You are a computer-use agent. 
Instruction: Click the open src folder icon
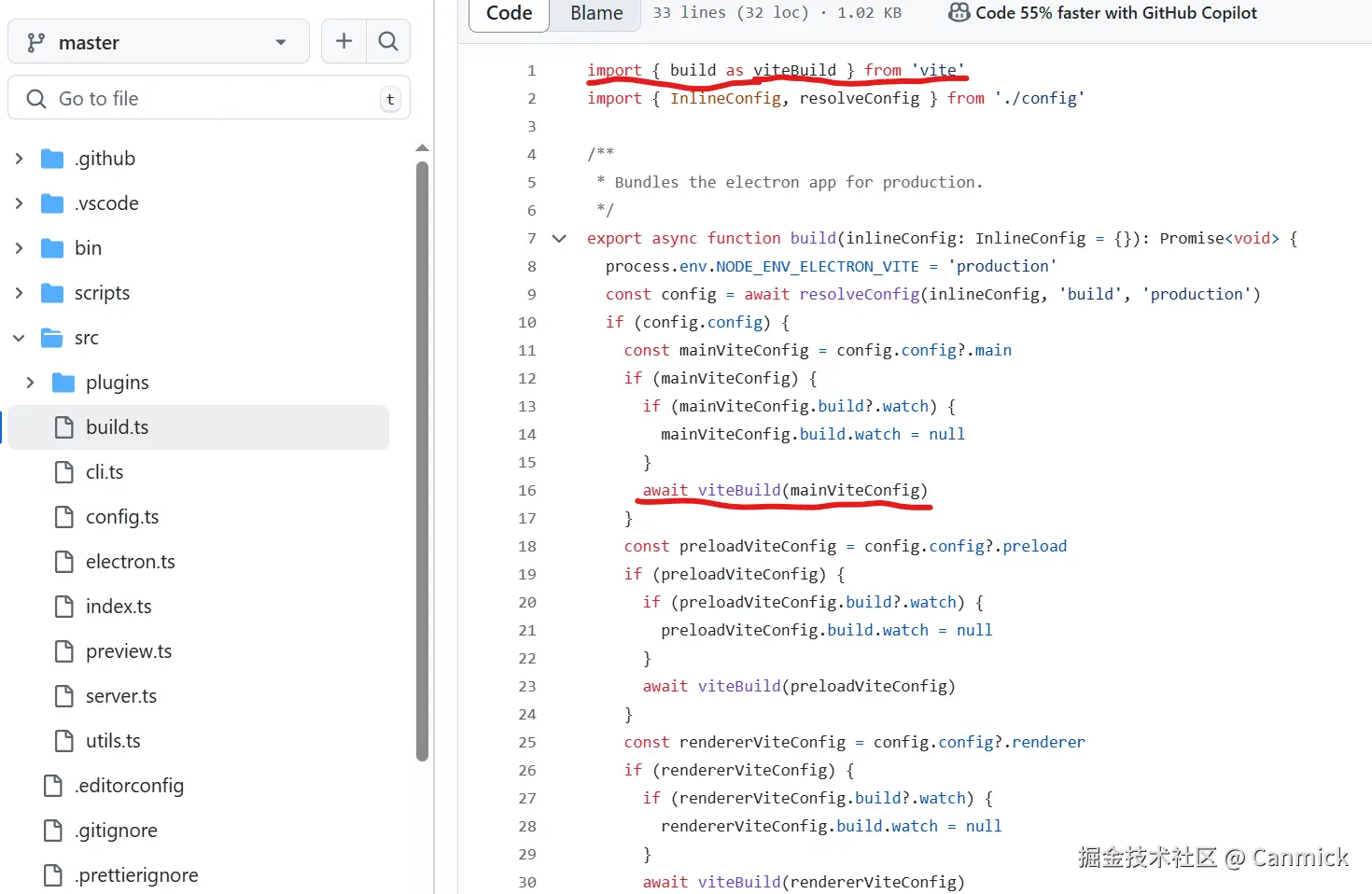52,338
